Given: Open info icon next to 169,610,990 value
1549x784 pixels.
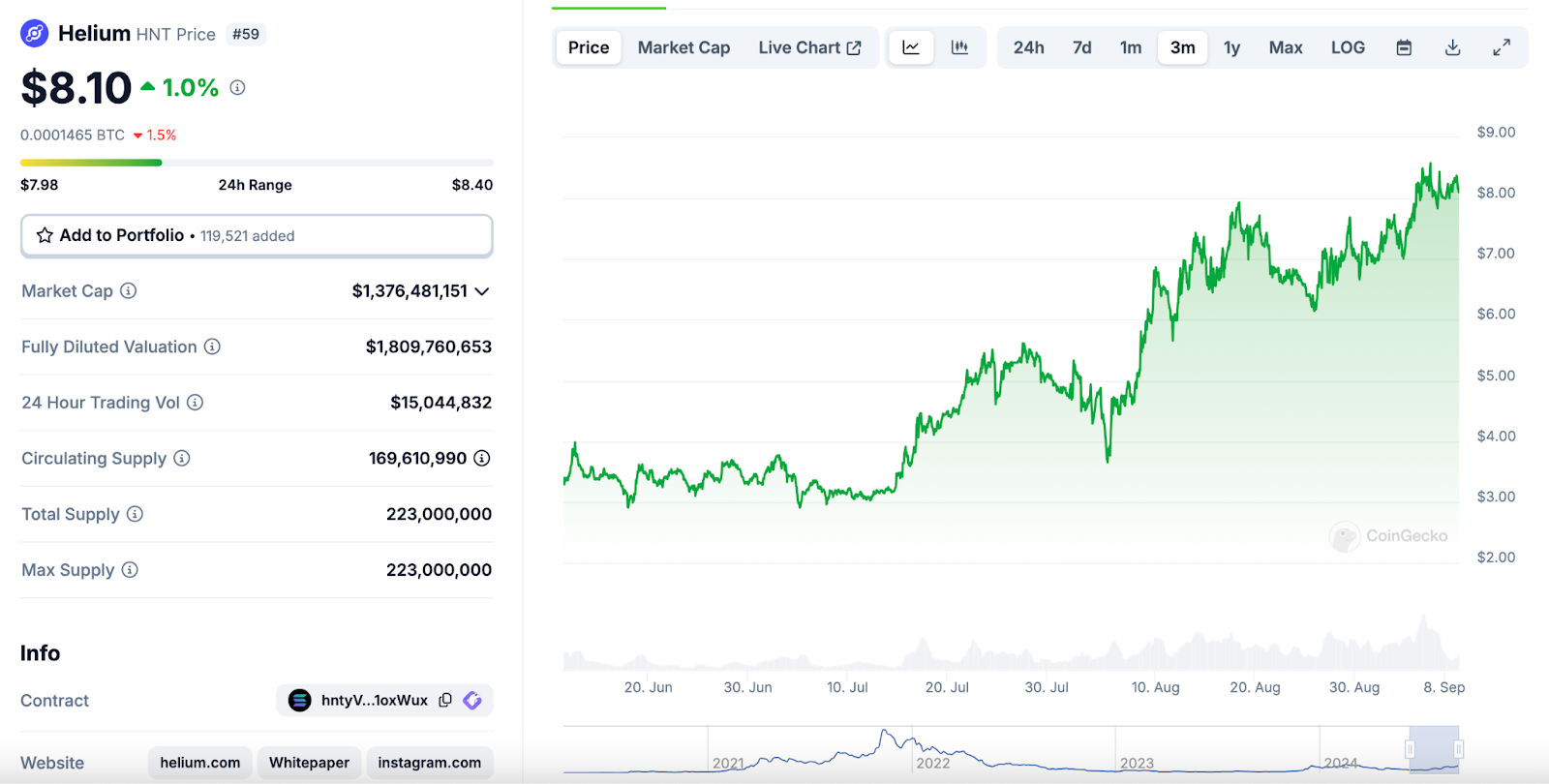Looking at the screenshot, I should point(481,458).
